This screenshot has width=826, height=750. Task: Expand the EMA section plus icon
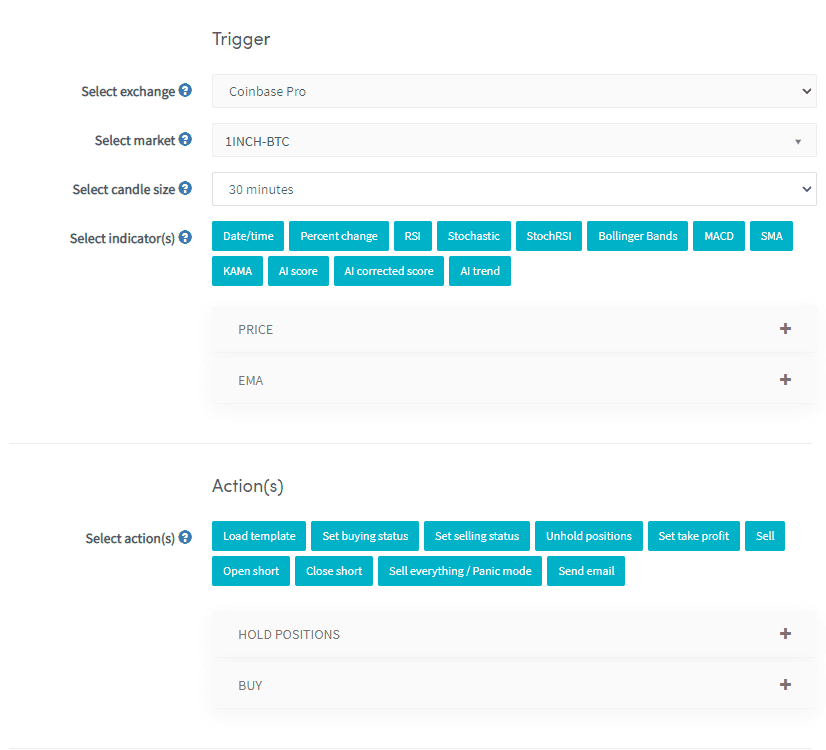[785, 380]
